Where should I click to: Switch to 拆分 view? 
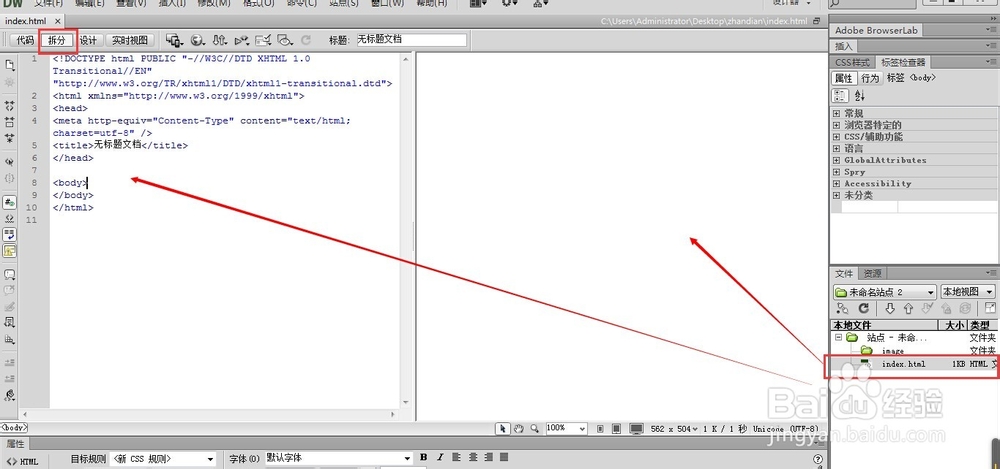pyautogui.click(x=57, y=40)
